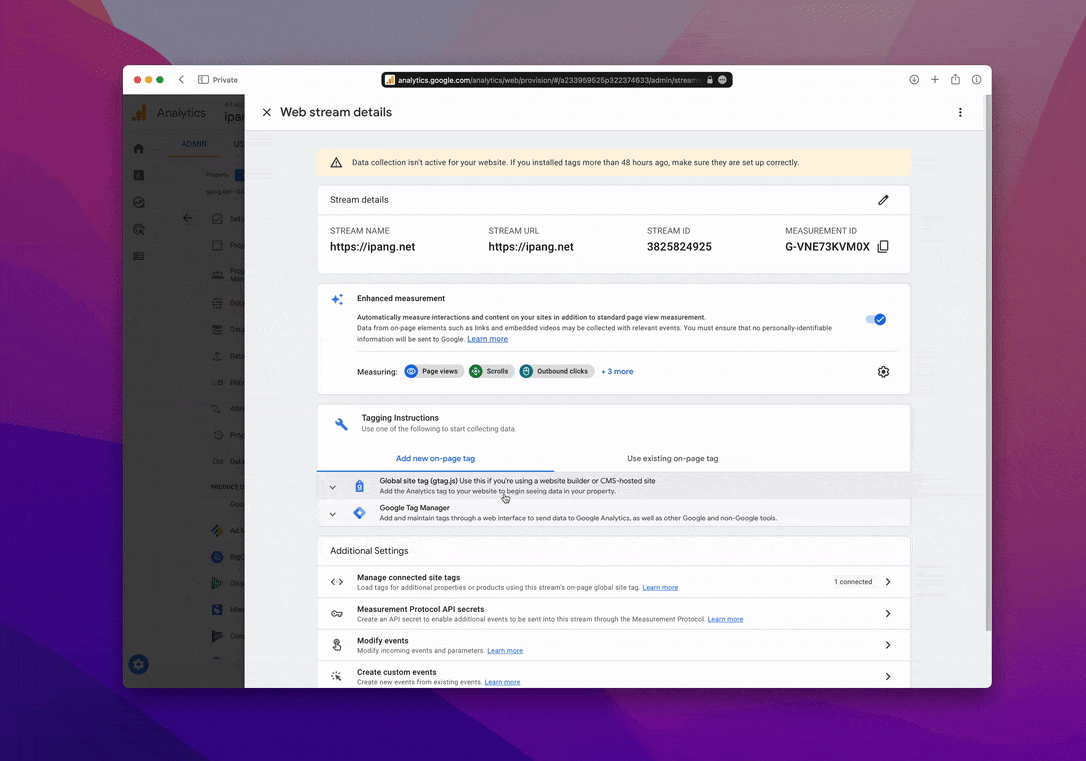Expand the Google Tag Manager section
Viewport: 1086px width, 761px height.
click(x=333, y=514)
